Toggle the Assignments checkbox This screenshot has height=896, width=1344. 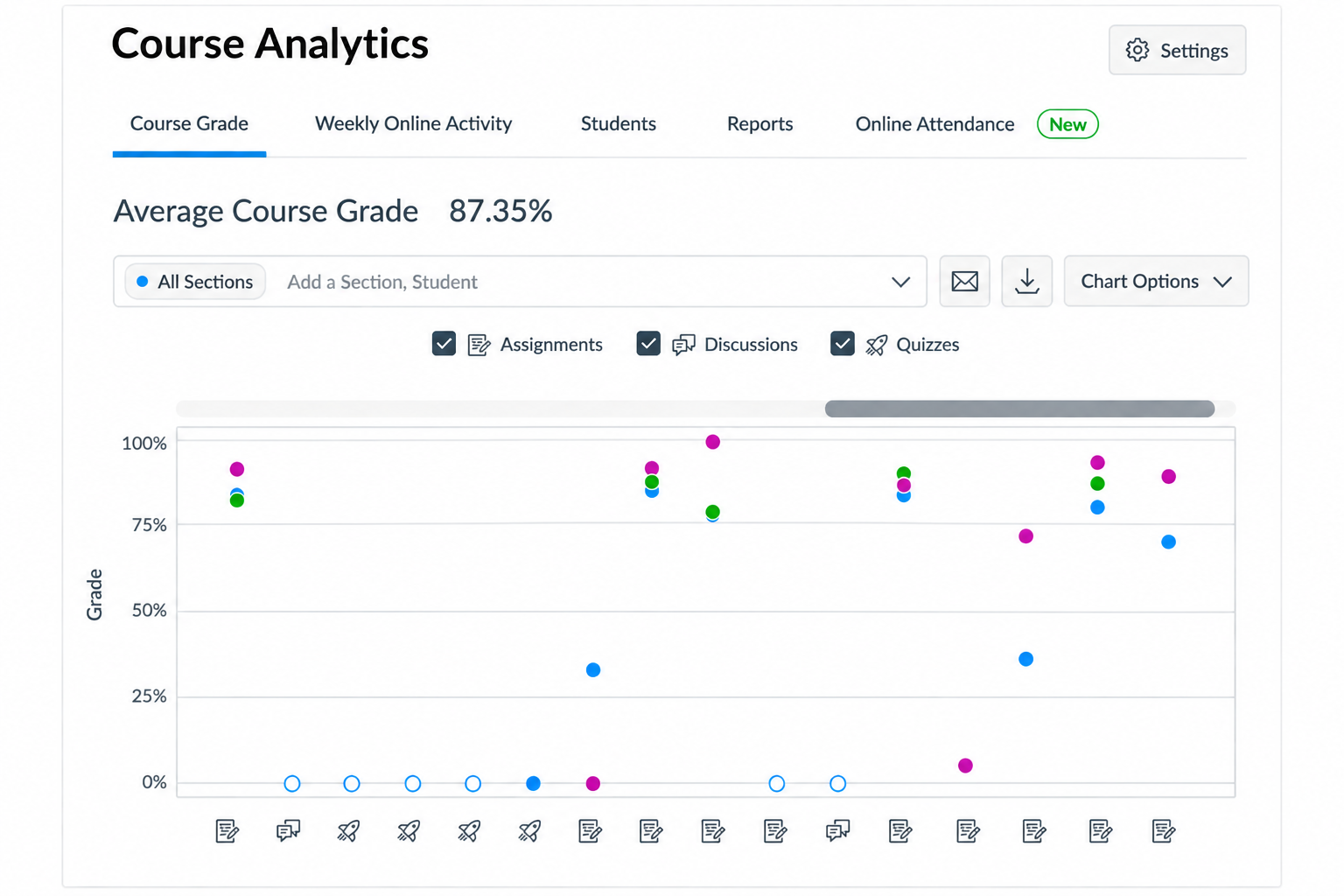(444, 344)
